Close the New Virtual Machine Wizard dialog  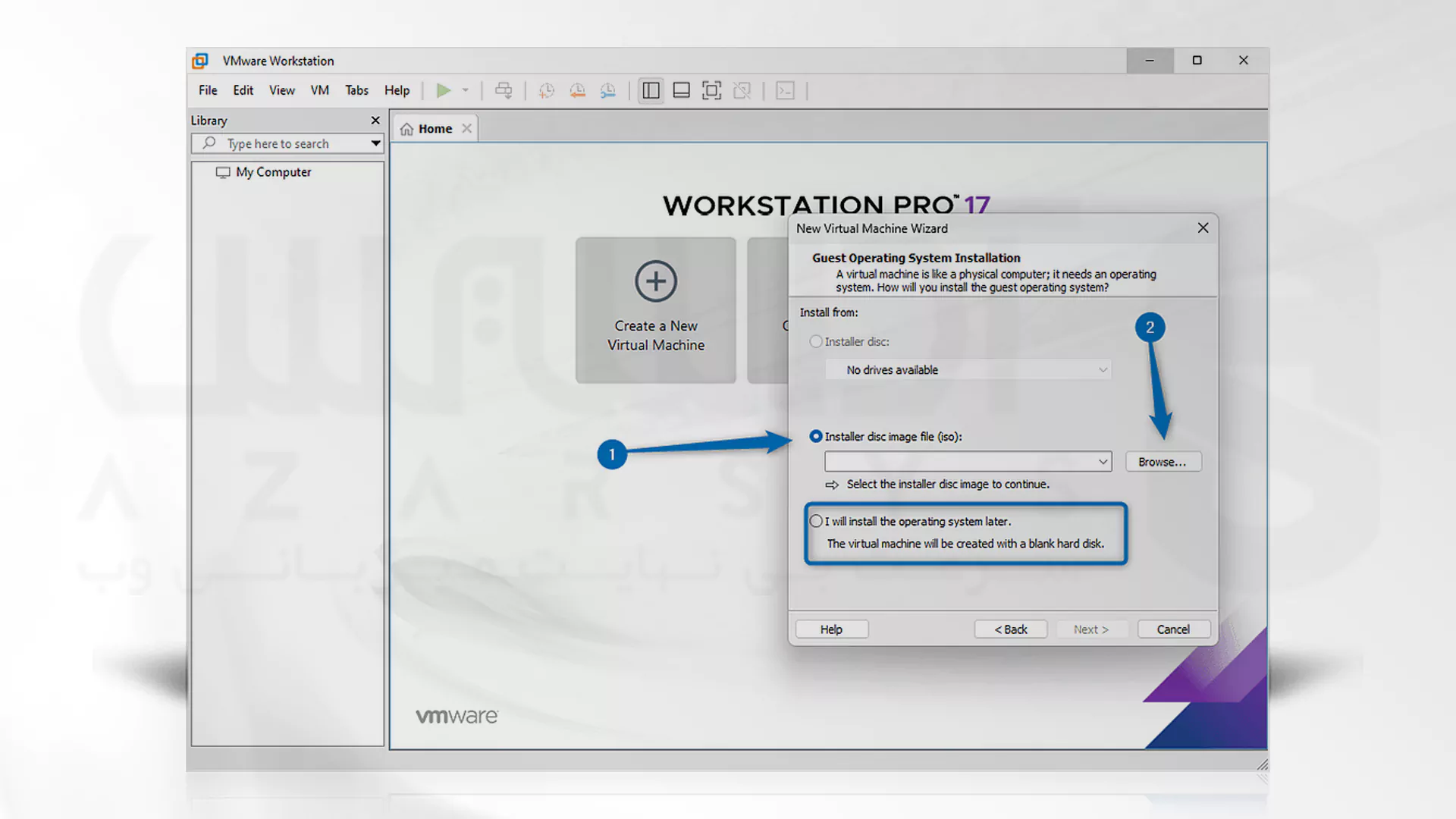(1203, 228)
